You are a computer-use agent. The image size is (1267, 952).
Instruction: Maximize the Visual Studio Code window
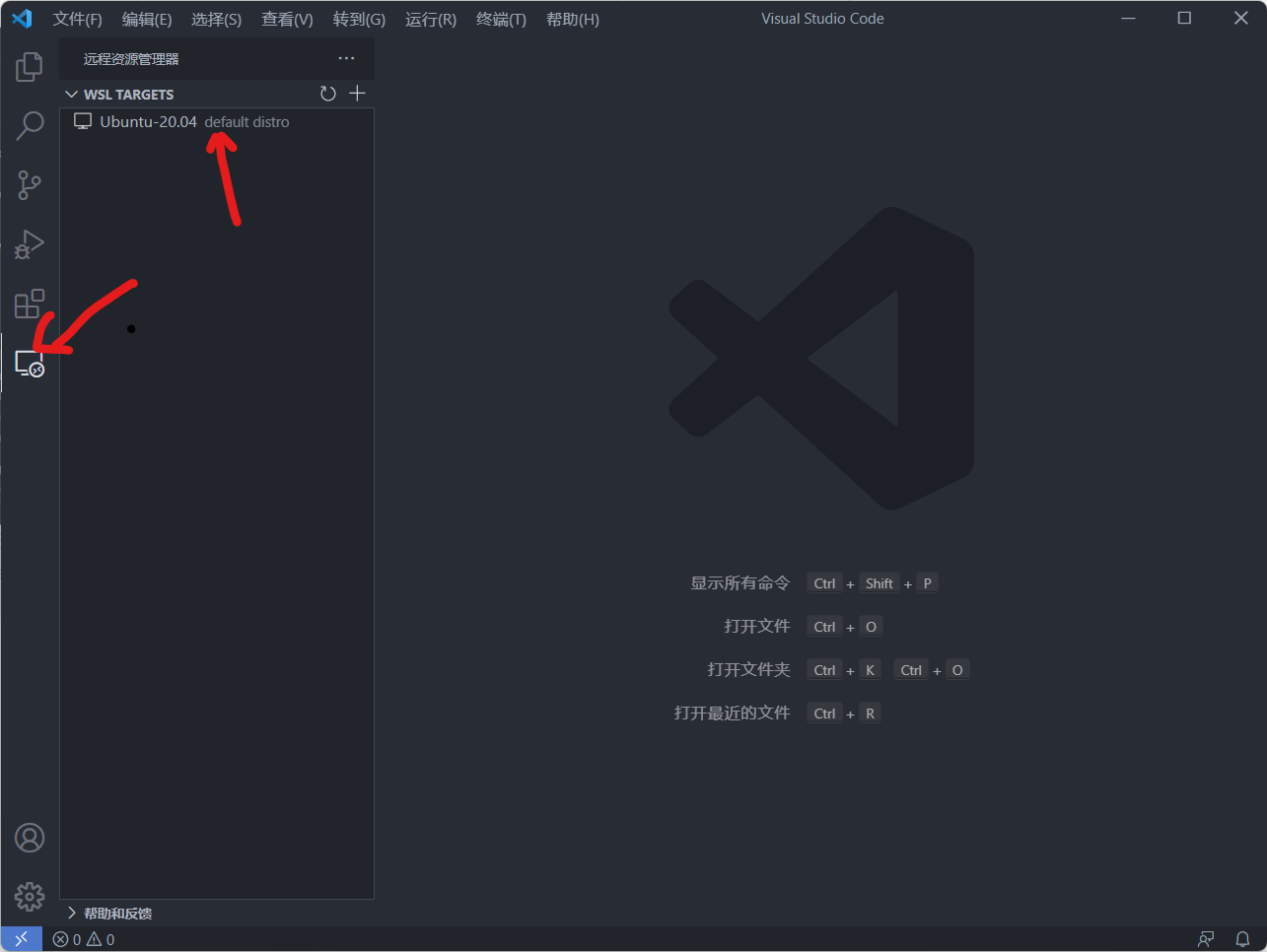pyautogui.click(x=1184, y=19)
